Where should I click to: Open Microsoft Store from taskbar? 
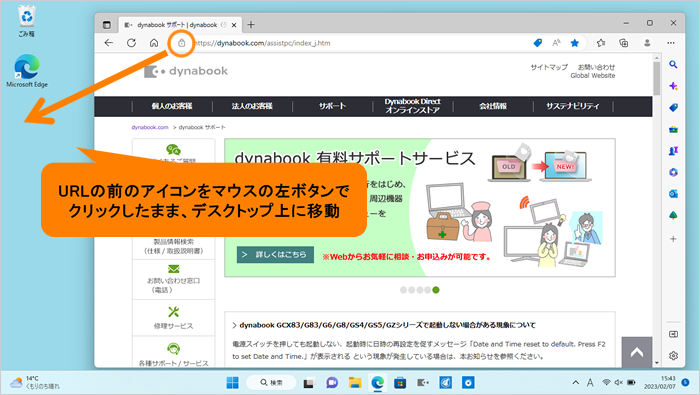(x=400, y=383)
